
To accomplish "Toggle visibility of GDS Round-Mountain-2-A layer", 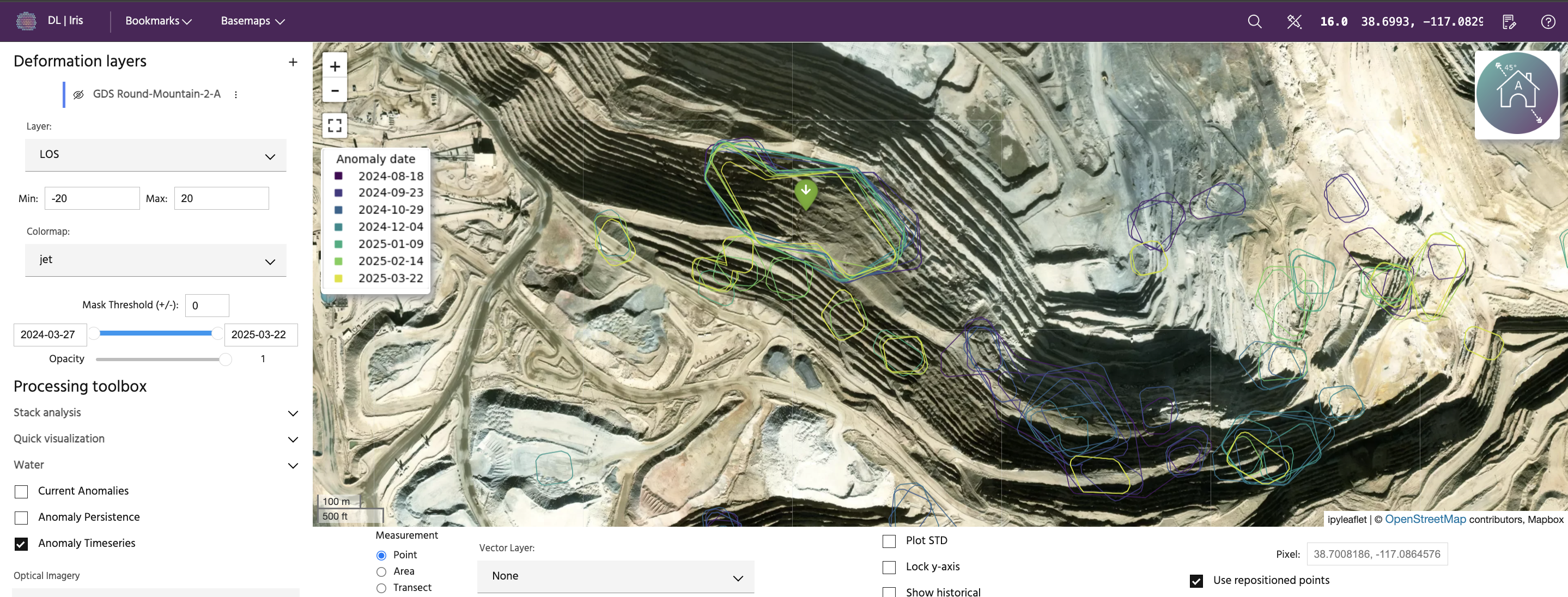I will pyautogui.click(x=78, y=94).
